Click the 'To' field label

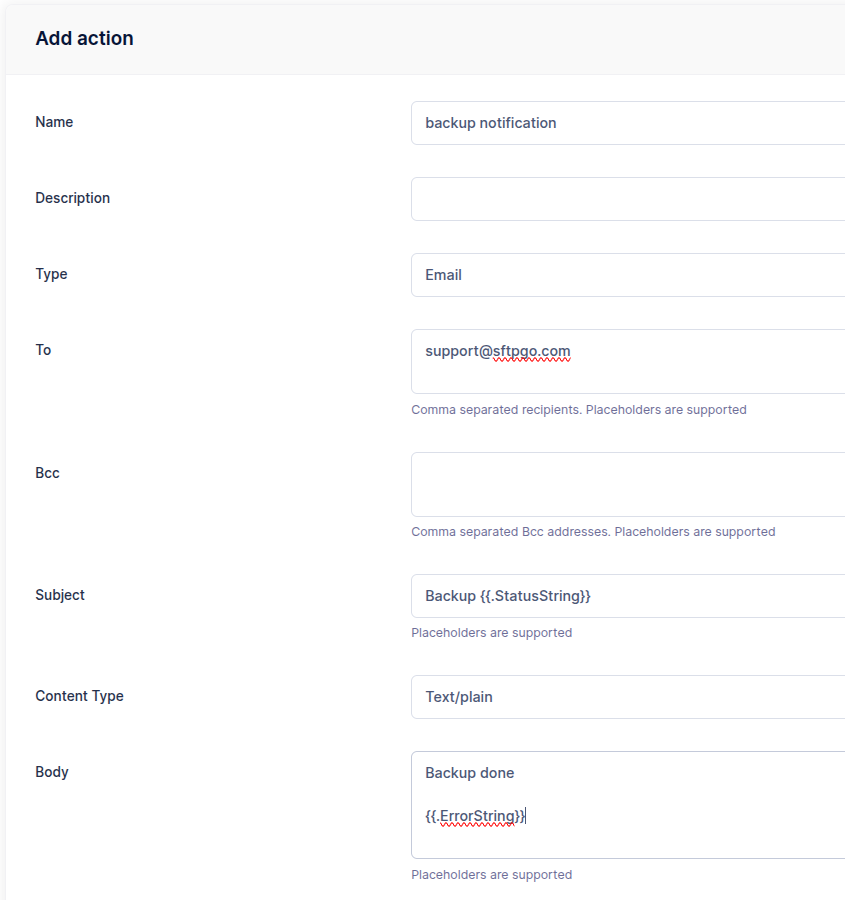coord(43,350)
